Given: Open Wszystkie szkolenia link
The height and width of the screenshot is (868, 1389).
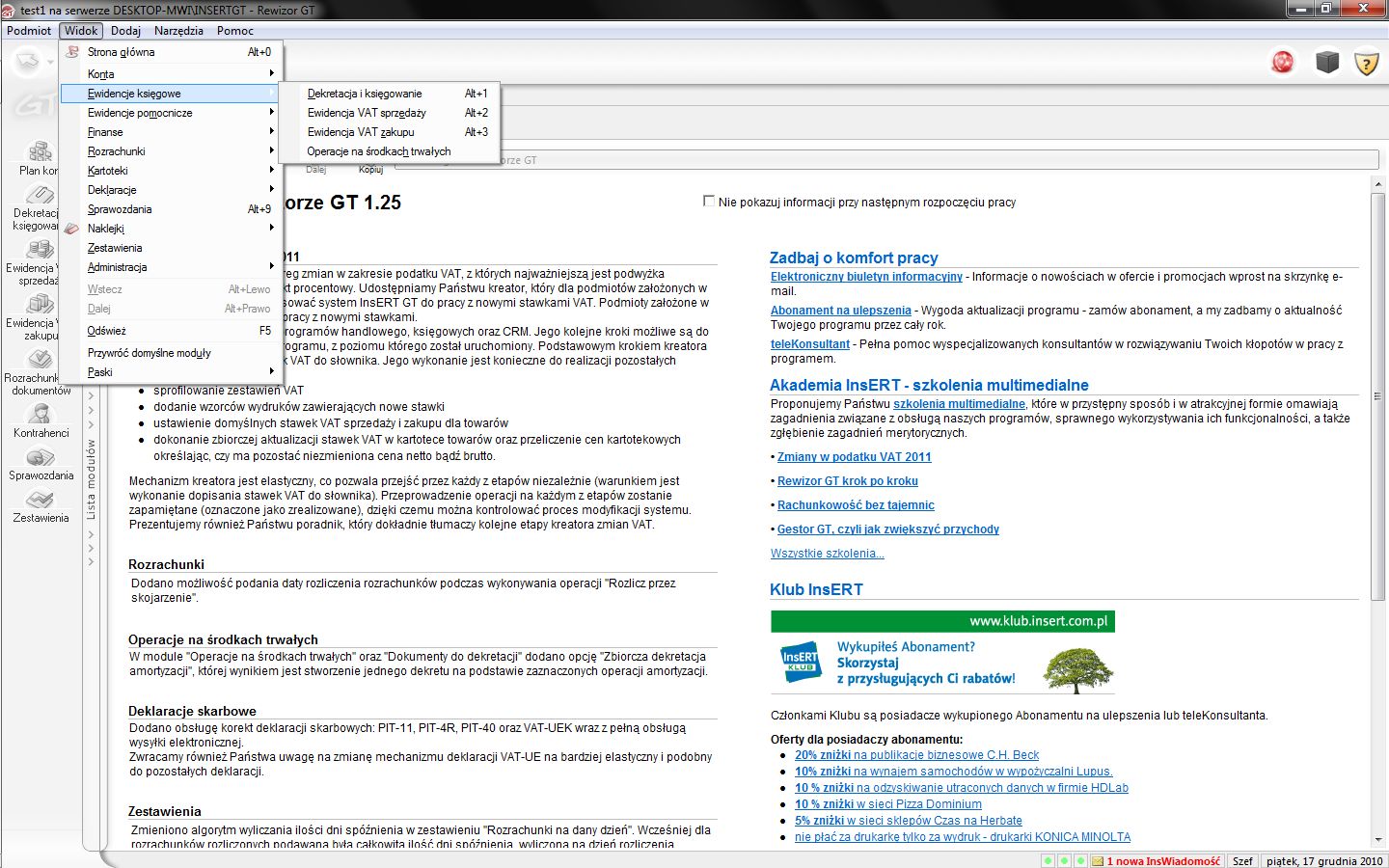Looking at the screenshot, I should (827, 554).
